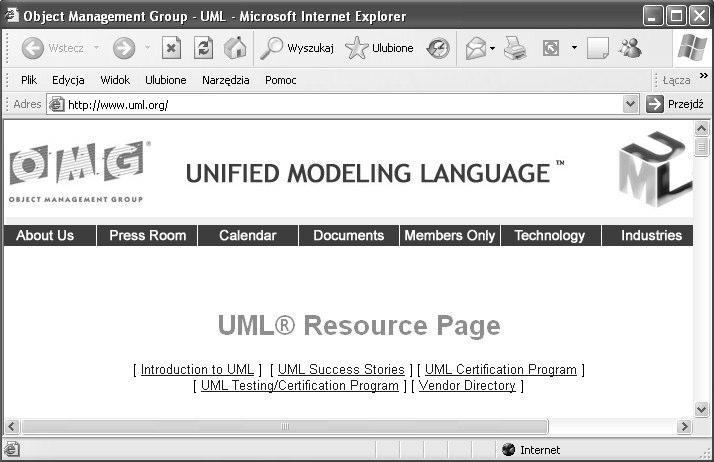
Task: Open the Narzędzia menu
Action: point(226,80)
